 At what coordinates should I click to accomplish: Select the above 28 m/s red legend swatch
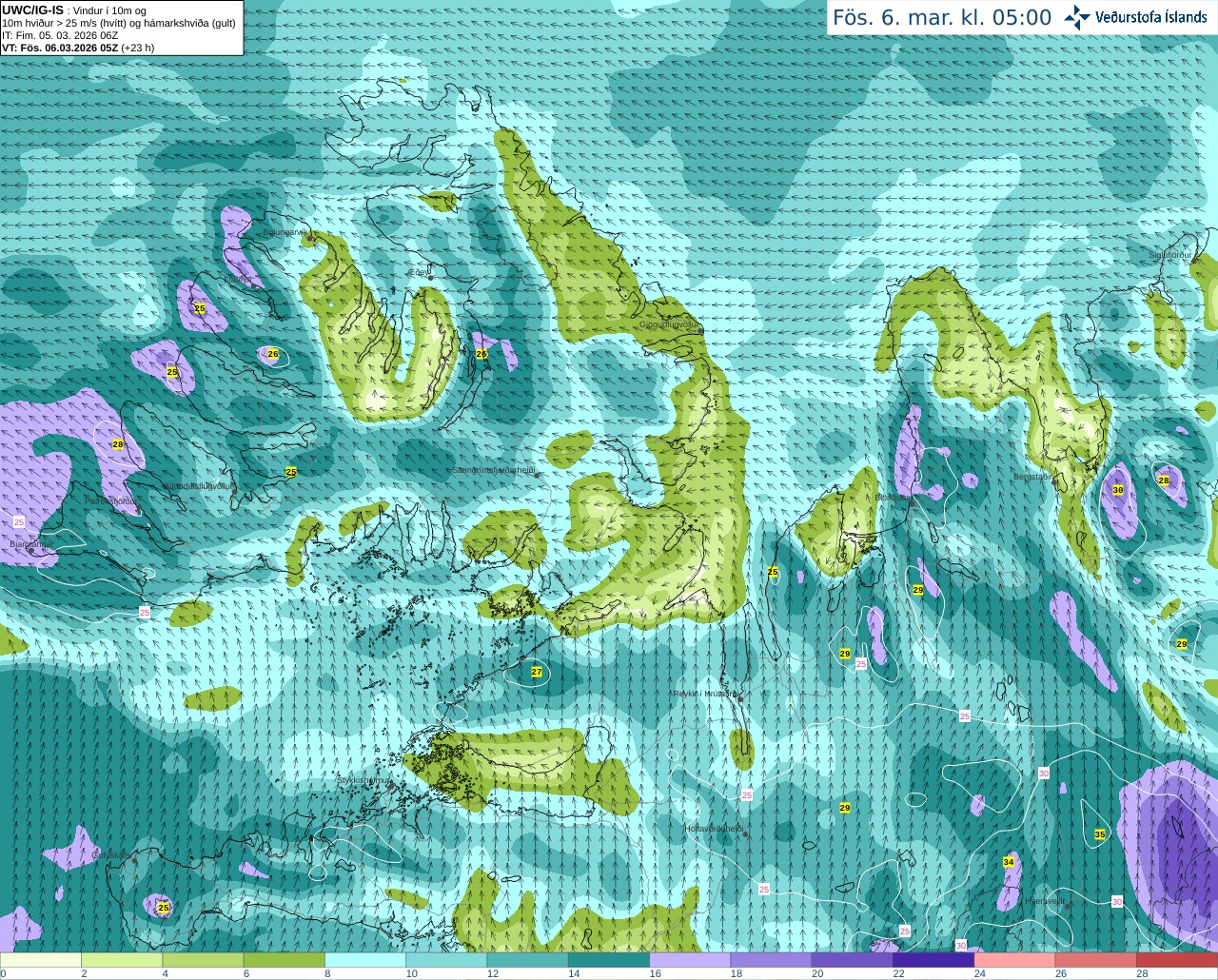1177,960
